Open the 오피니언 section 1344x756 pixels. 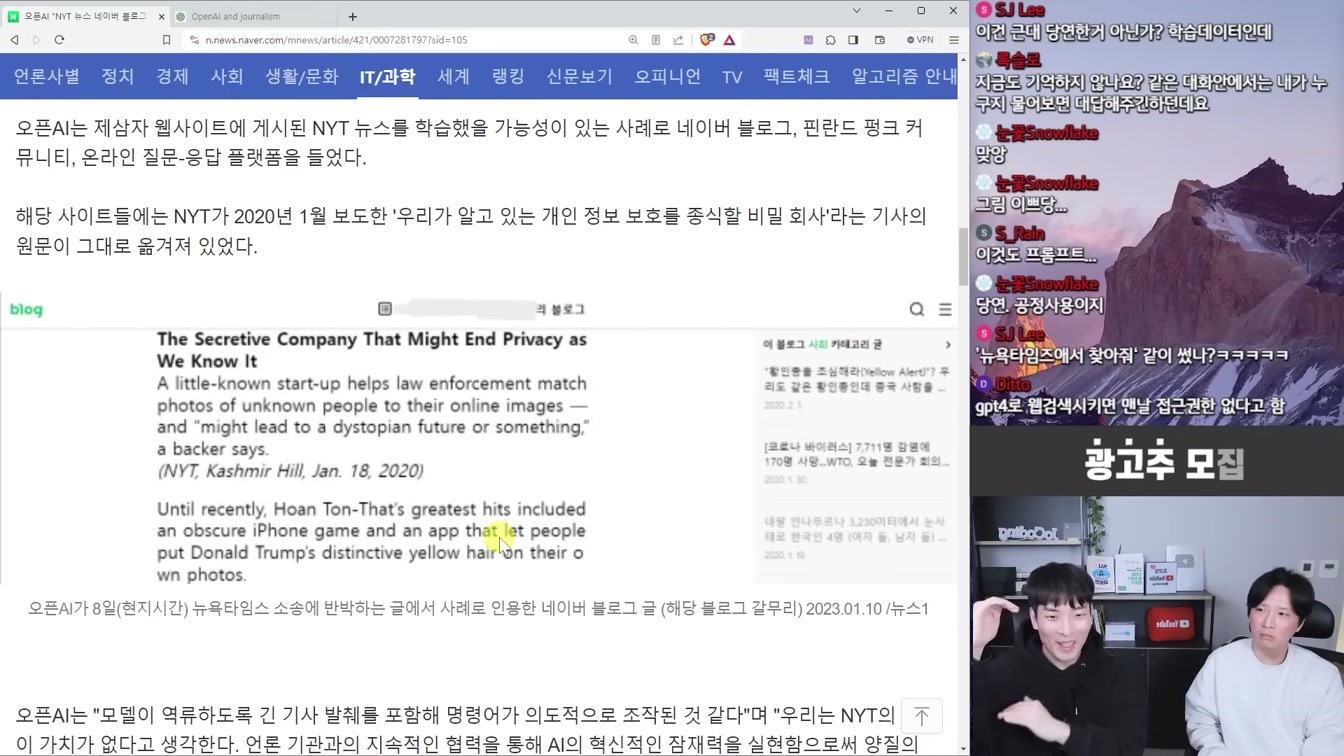tap(667, 77)
